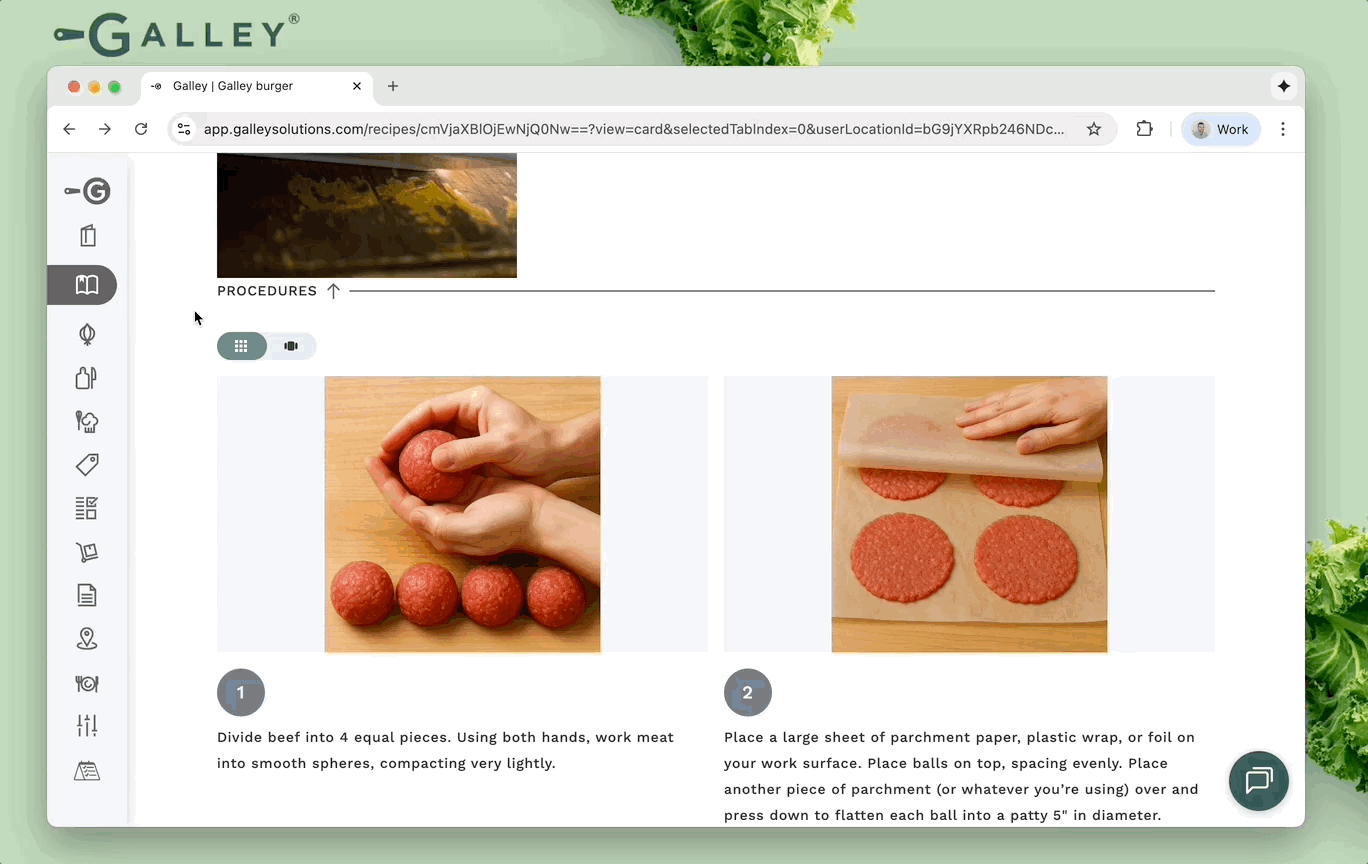Open the Work profile menu in Chrome
The height and width of the screenshot is (864, 1368).
click(1220, 129)
